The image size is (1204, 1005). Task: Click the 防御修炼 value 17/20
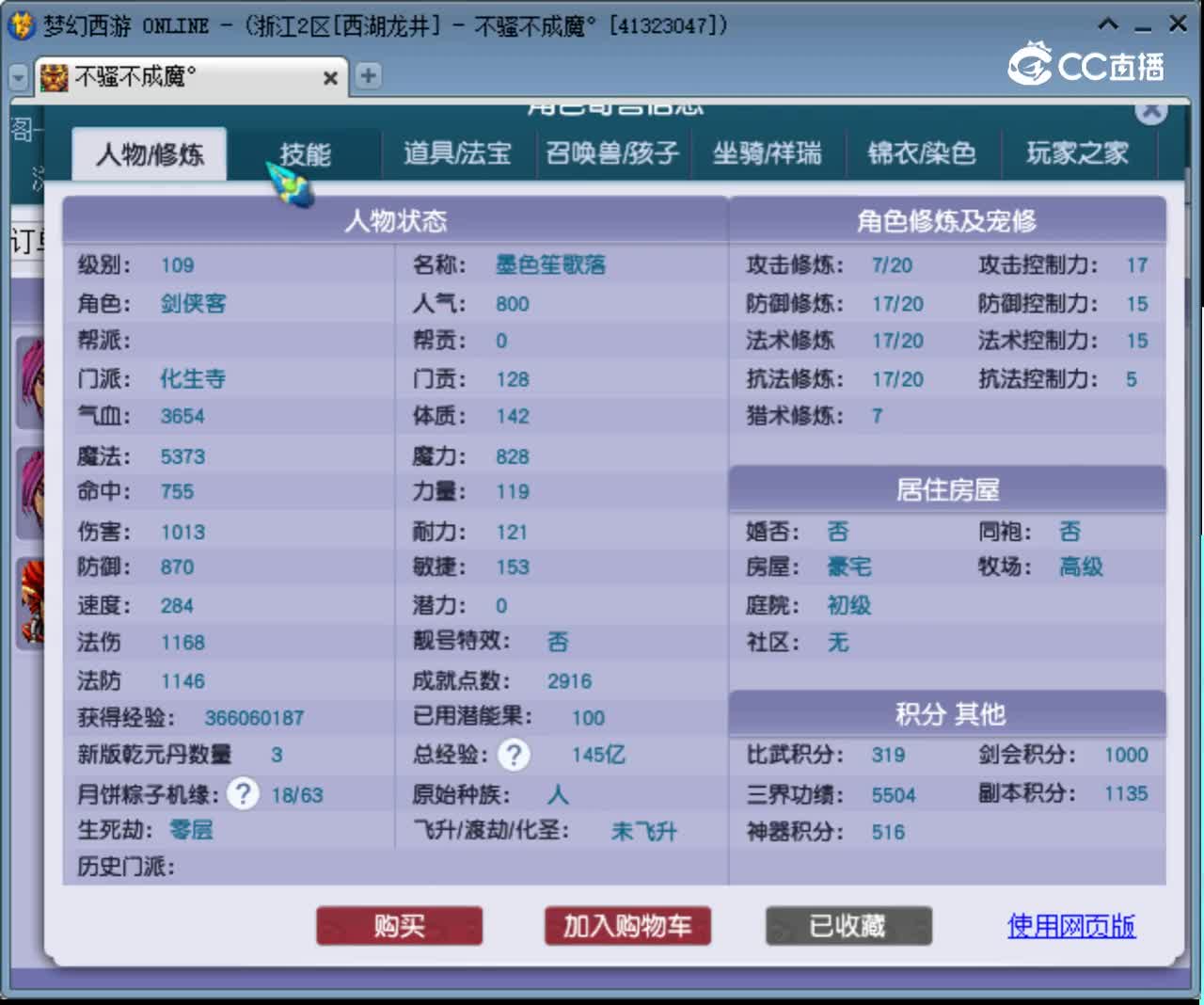point(897,304)
